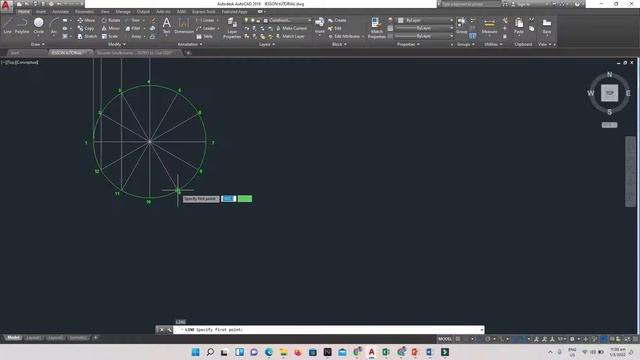Click the TOP face of ViewCube
Image resolution: width=640 pixels, height=360 pixels.
[609, 93]
